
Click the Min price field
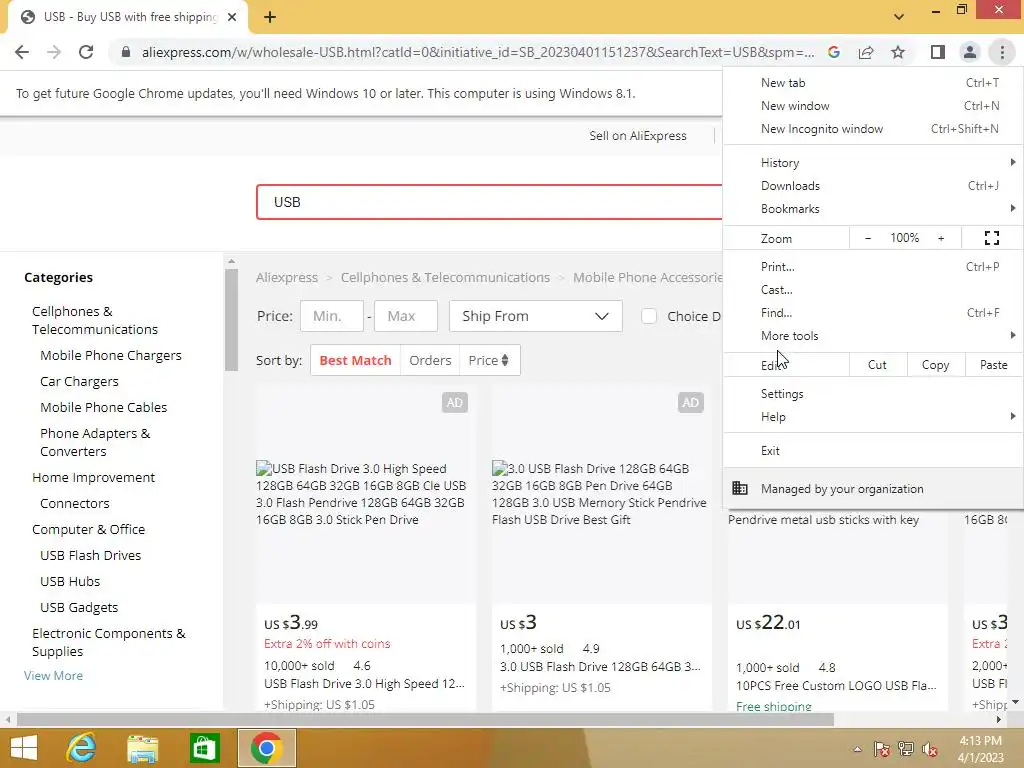click(x=332, y=316)
